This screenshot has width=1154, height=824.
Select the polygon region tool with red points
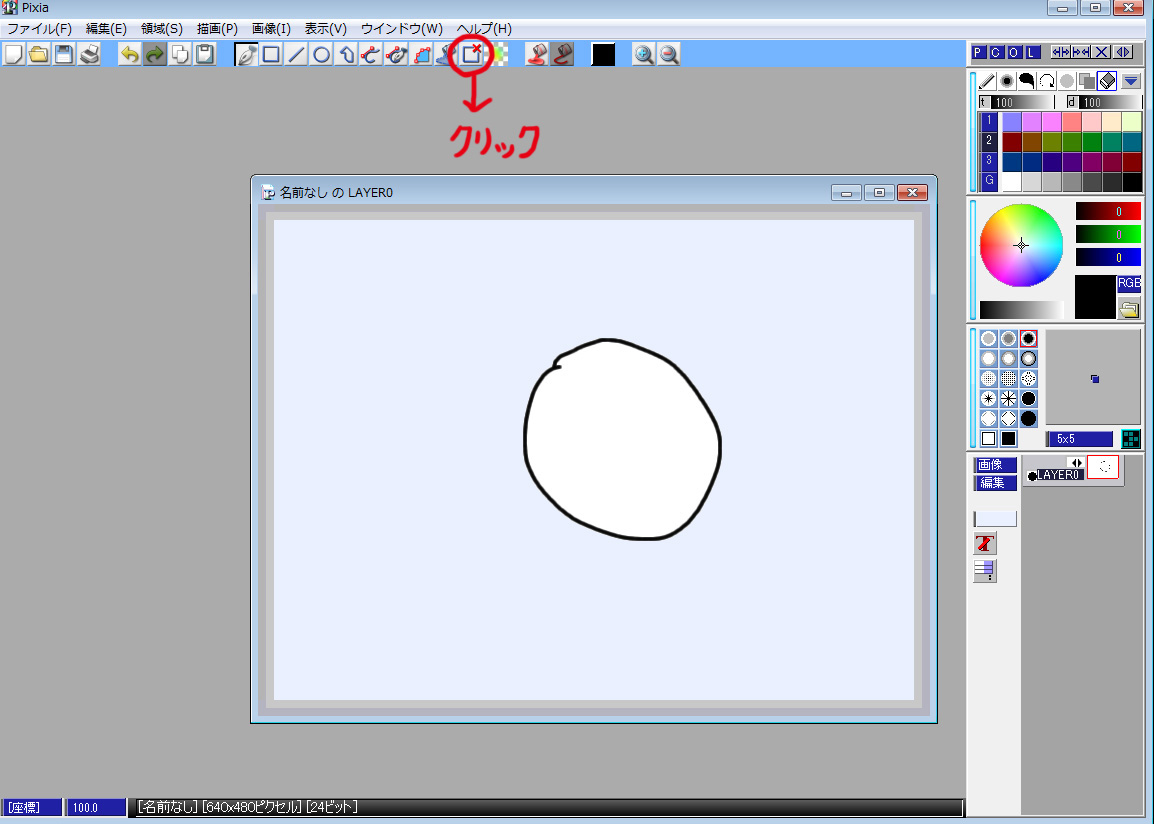pyautogui.click(x=422, y=54)
